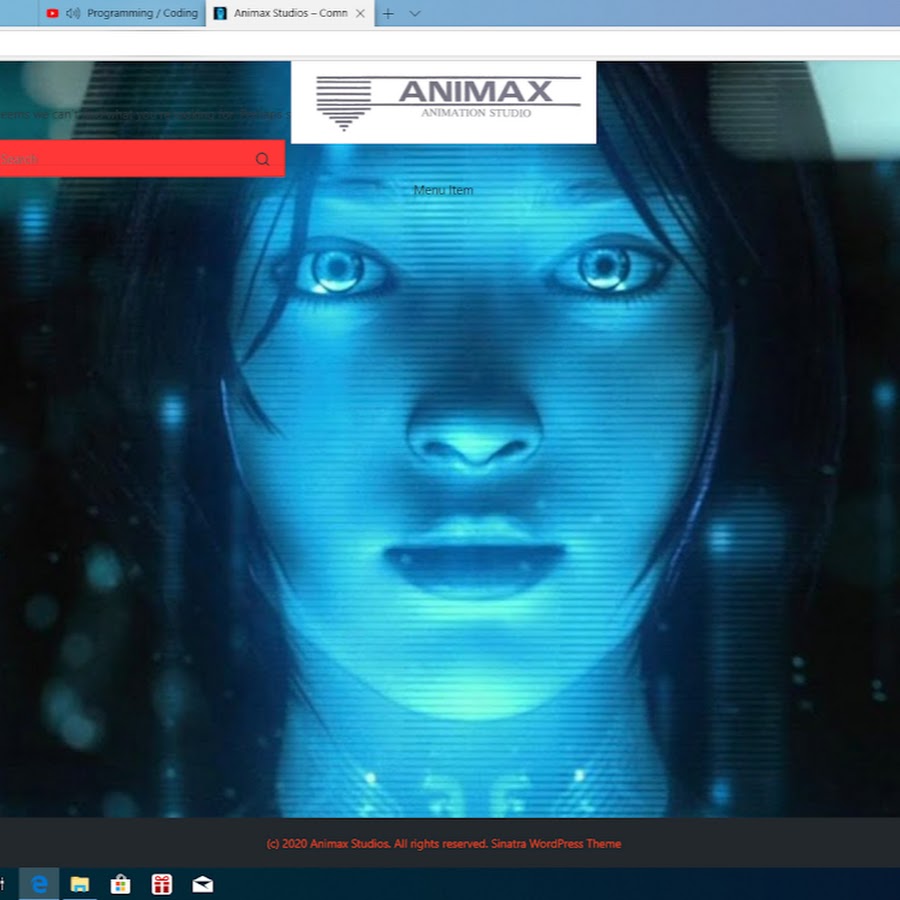The image size is (900, 900).
Task: Mute the Programming / Coding tab audio
Action: coord(73,13)
